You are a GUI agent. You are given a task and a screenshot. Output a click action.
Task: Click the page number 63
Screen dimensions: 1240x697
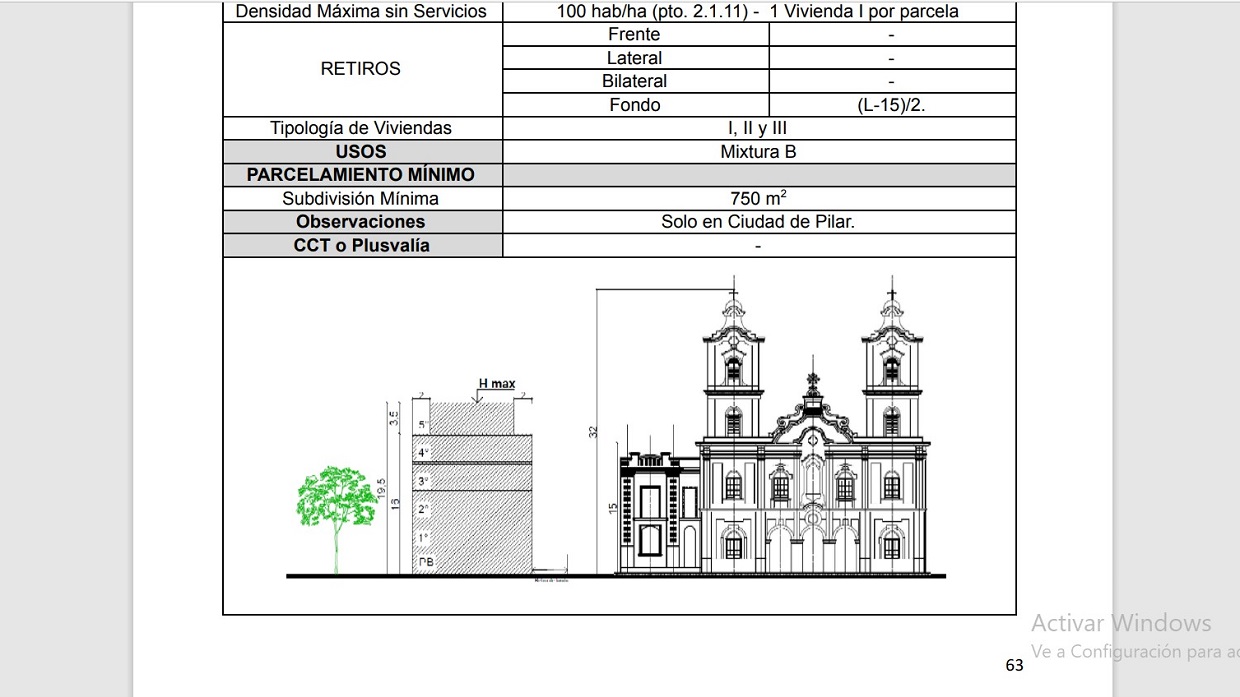1014,664
